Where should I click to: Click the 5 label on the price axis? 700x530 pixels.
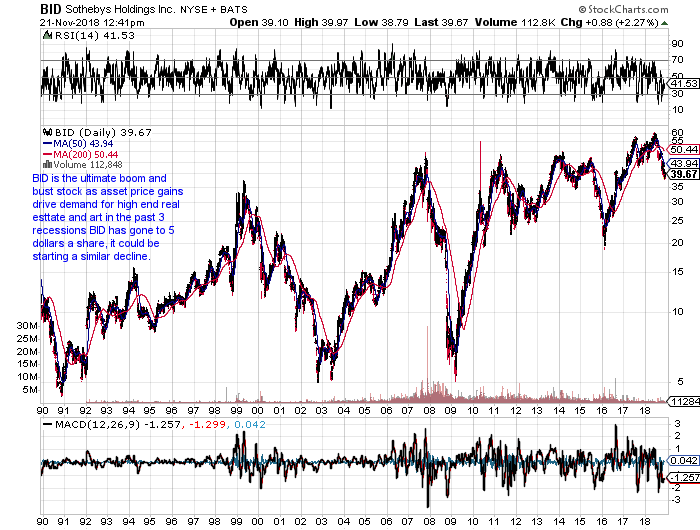(680, 381)
